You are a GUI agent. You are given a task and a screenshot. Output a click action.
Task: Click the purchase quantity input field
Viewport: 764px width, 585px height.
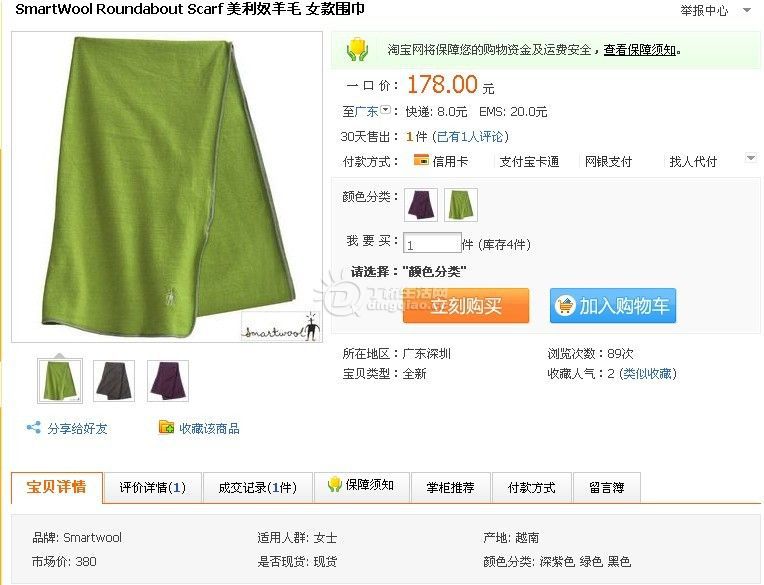pos(432,243)
